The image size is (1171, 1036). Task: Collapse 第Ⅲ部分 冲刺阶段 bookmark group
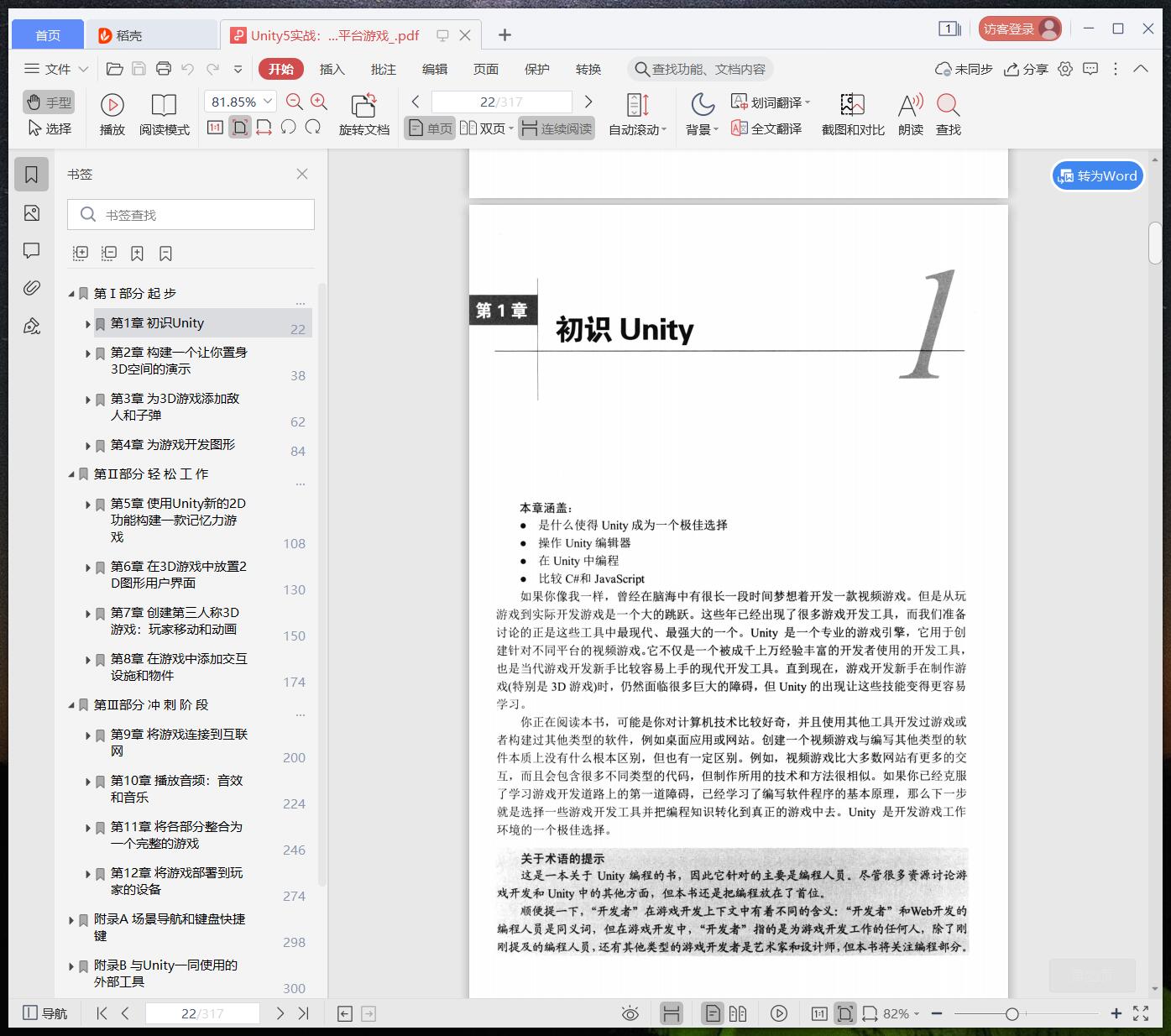(71, 705)
